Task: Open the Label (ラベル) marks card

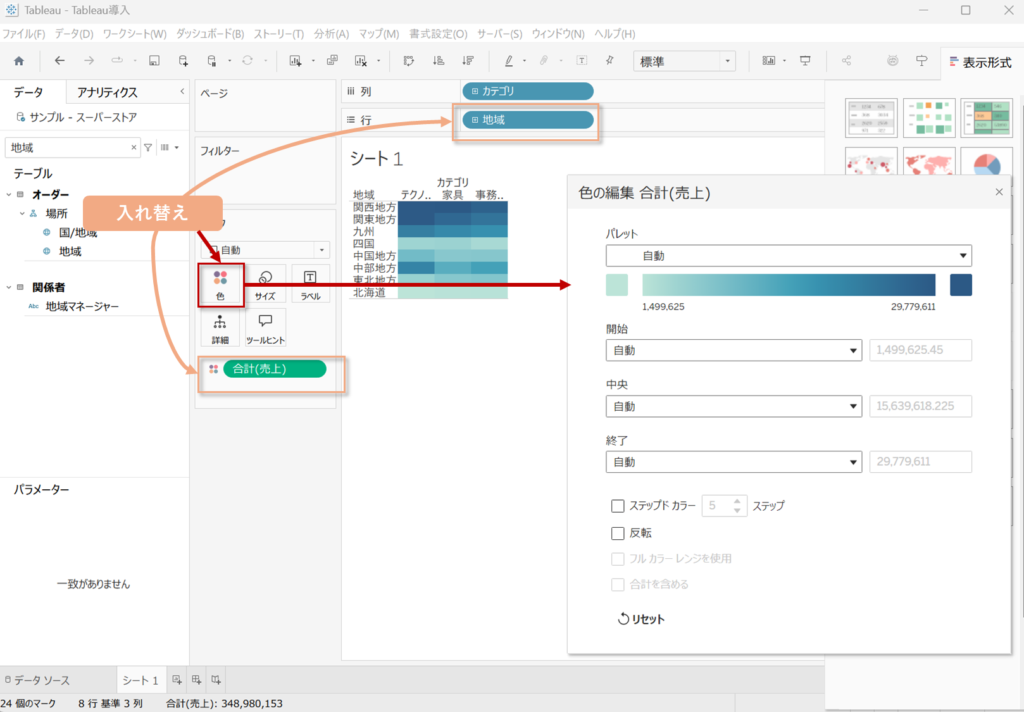Action: [x=310, y=284]
